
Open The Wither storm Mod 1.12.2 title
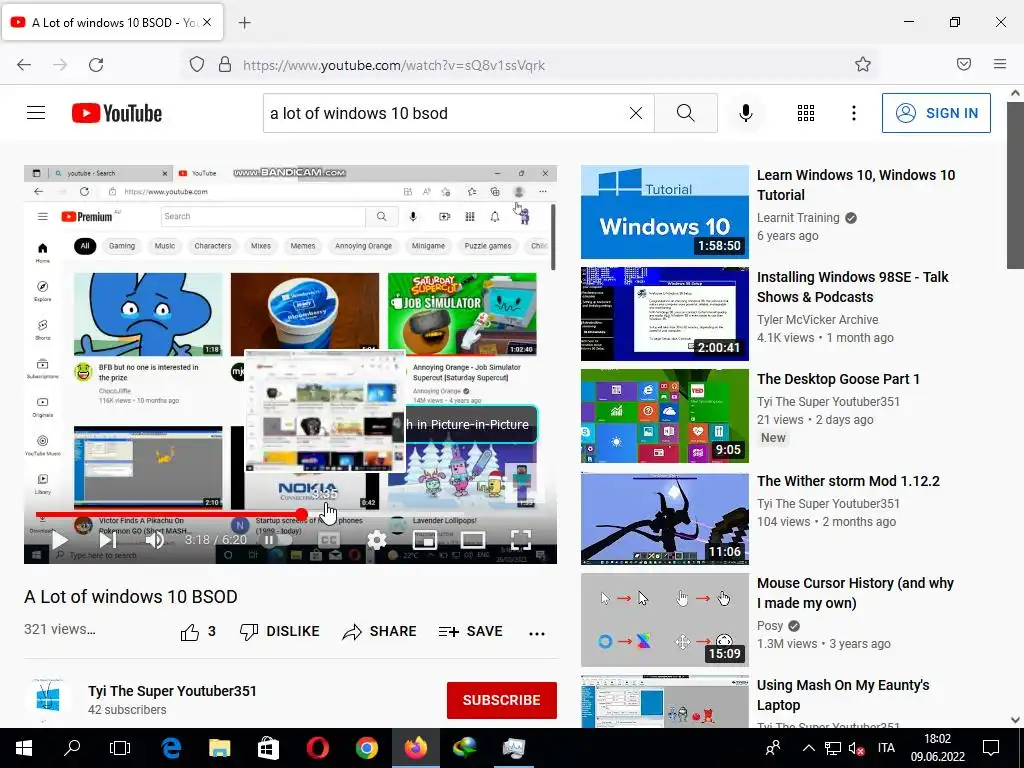[x=848, y=481]
